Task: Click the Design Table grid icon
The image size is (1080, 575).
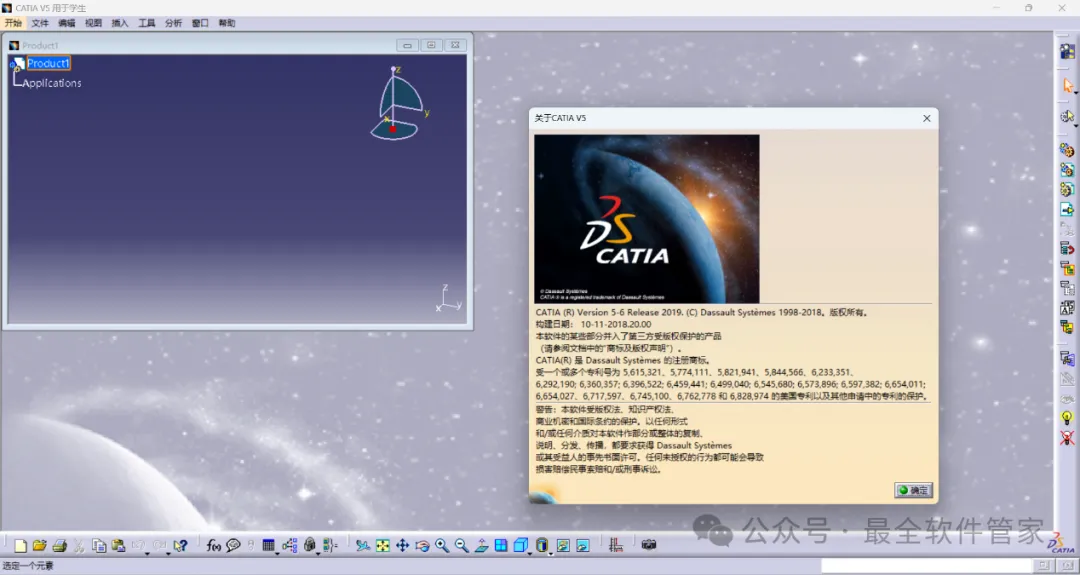Action: (268, 545)
